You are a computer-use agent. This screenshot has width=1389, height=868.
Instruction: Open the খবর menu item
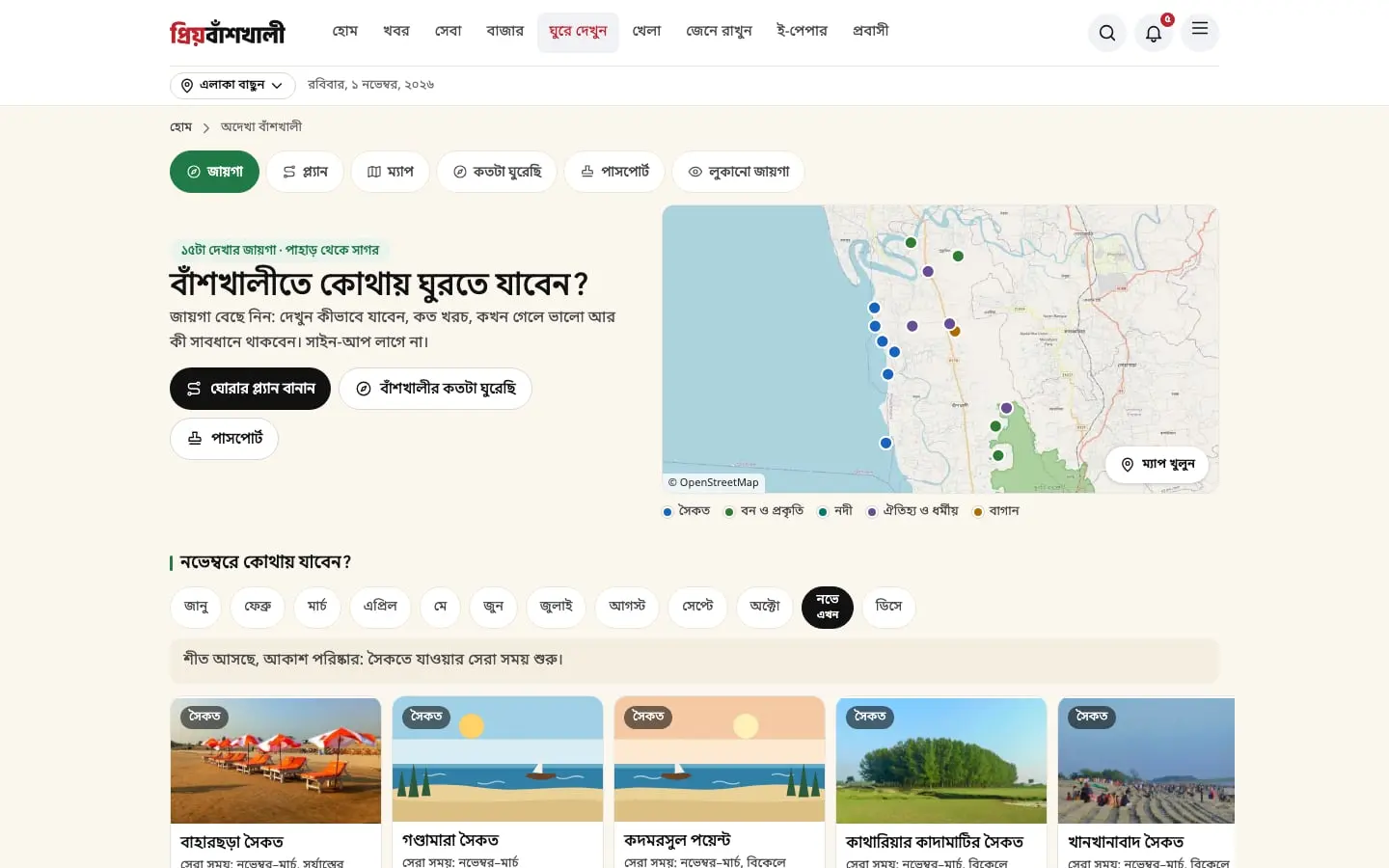pos(395,32)
